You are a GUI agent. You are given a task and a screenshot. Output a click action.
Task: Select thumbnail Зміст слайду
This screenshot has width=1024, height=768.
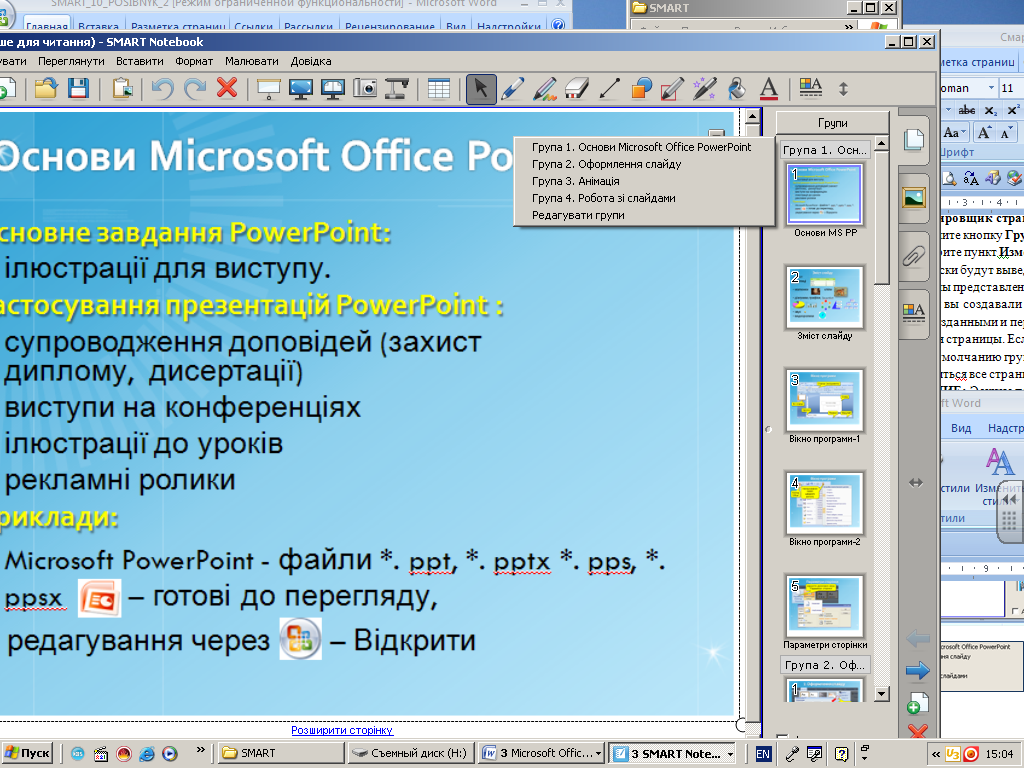coord(825,297)
